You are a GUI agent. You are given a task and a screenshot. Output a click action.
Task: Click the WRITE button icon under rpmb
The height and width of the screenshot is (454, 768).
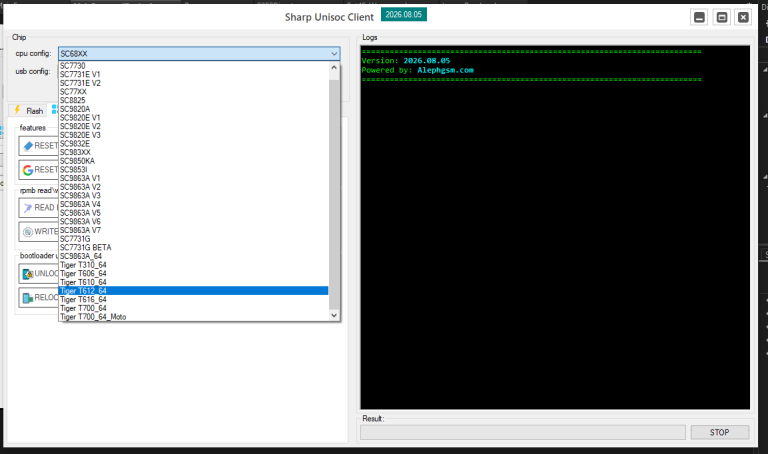pyautogui.click(x=28, y=232)
